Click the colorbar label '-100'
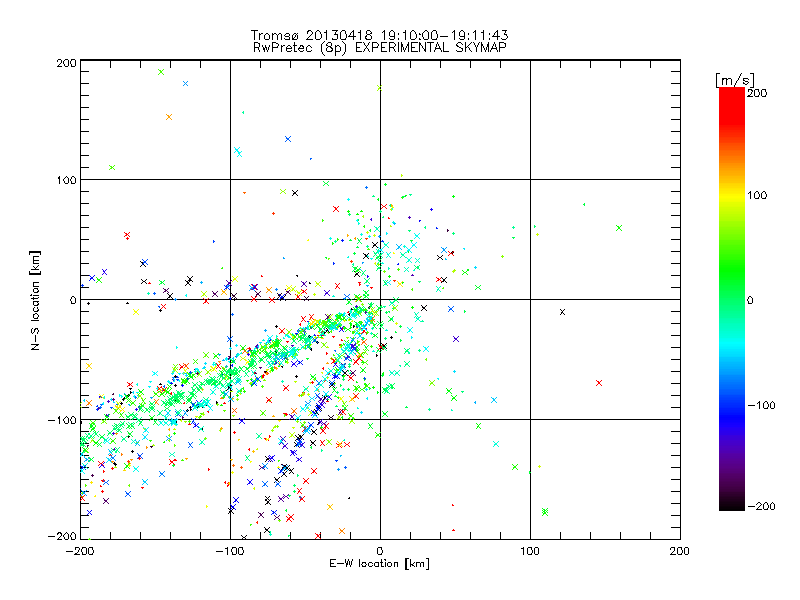Viewport: 800px width, 600px height. click(761, 405)
